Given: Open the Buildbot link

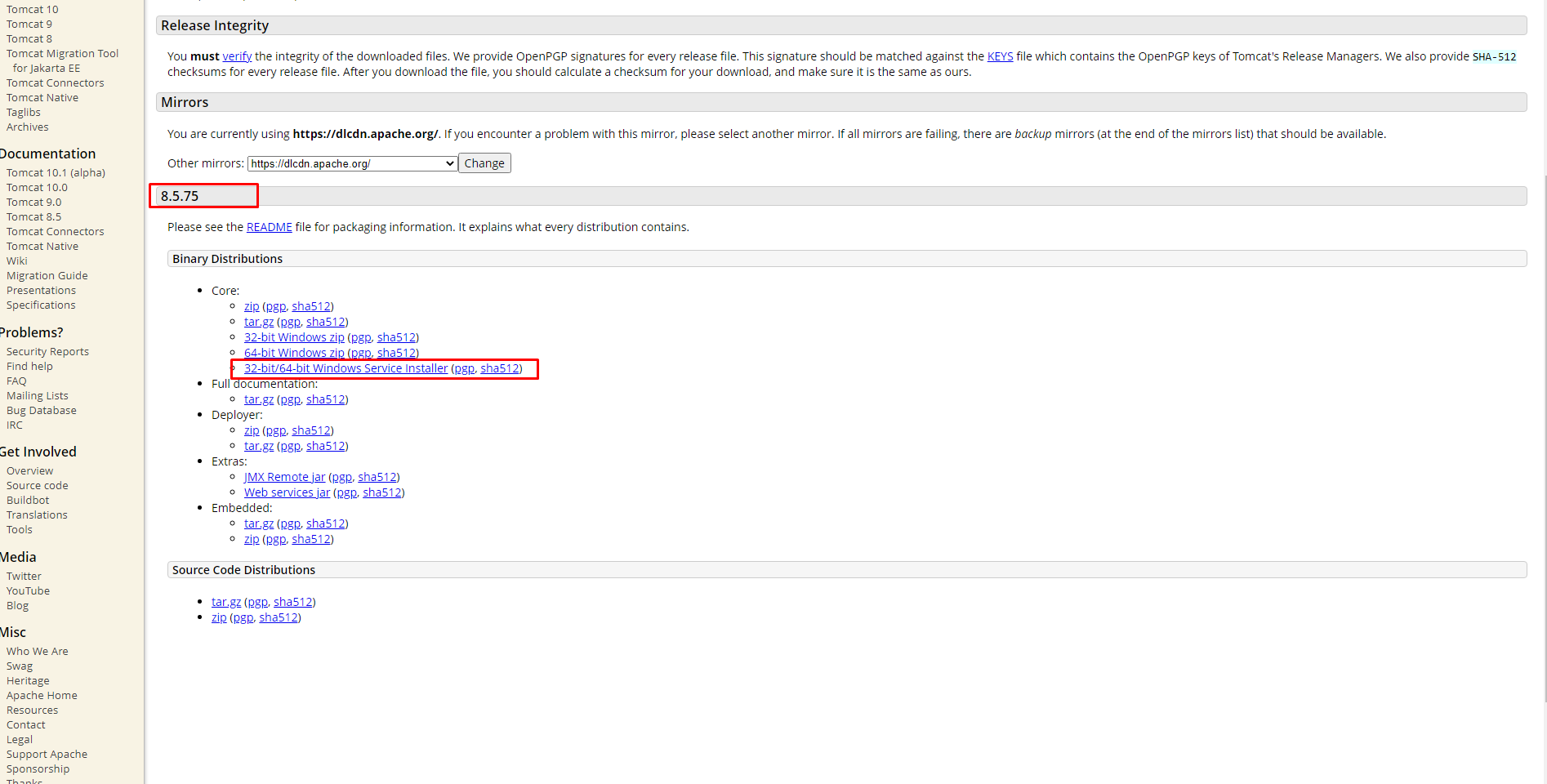Looking at the screenshot, I should (28, 501).
